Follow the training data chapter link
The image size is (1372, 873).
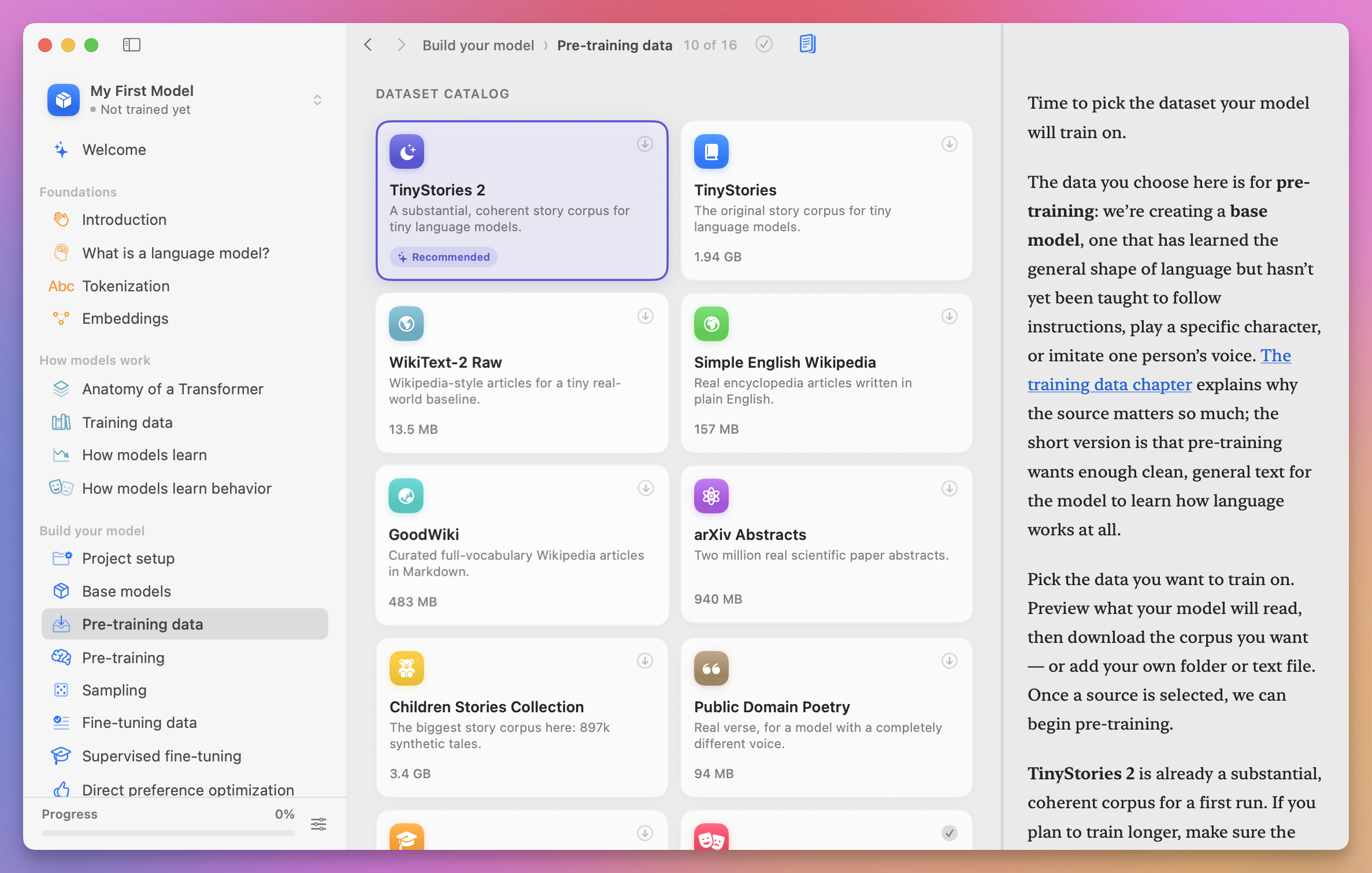[x=1110, y=384]
